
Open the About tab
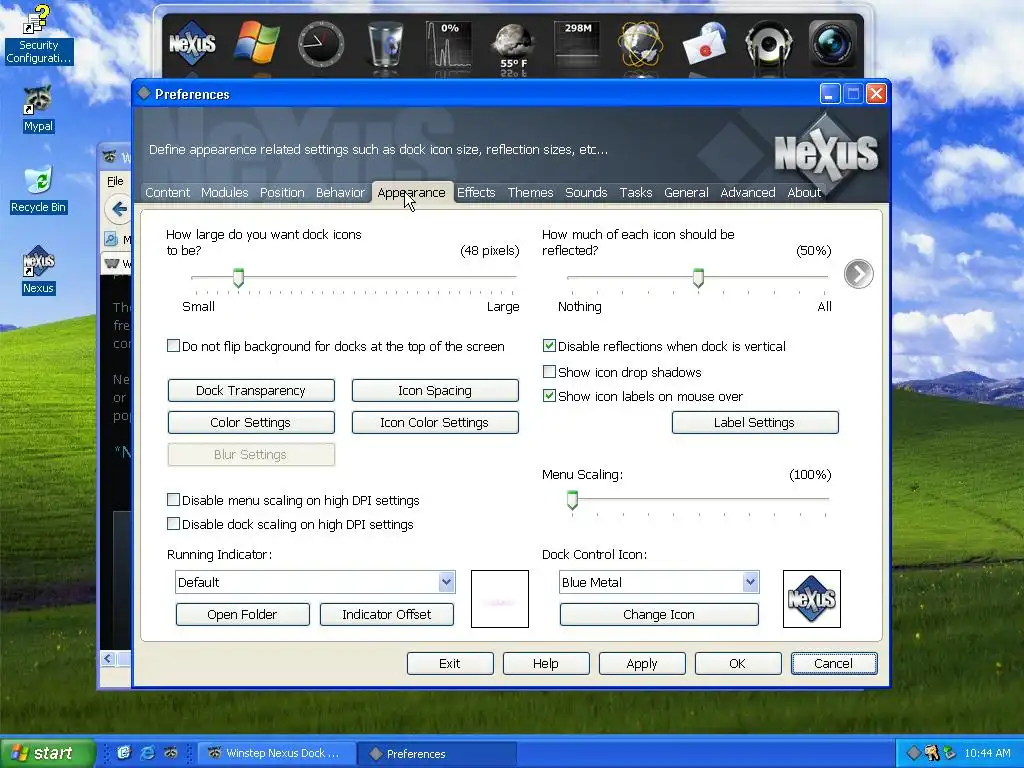(804, 193)
